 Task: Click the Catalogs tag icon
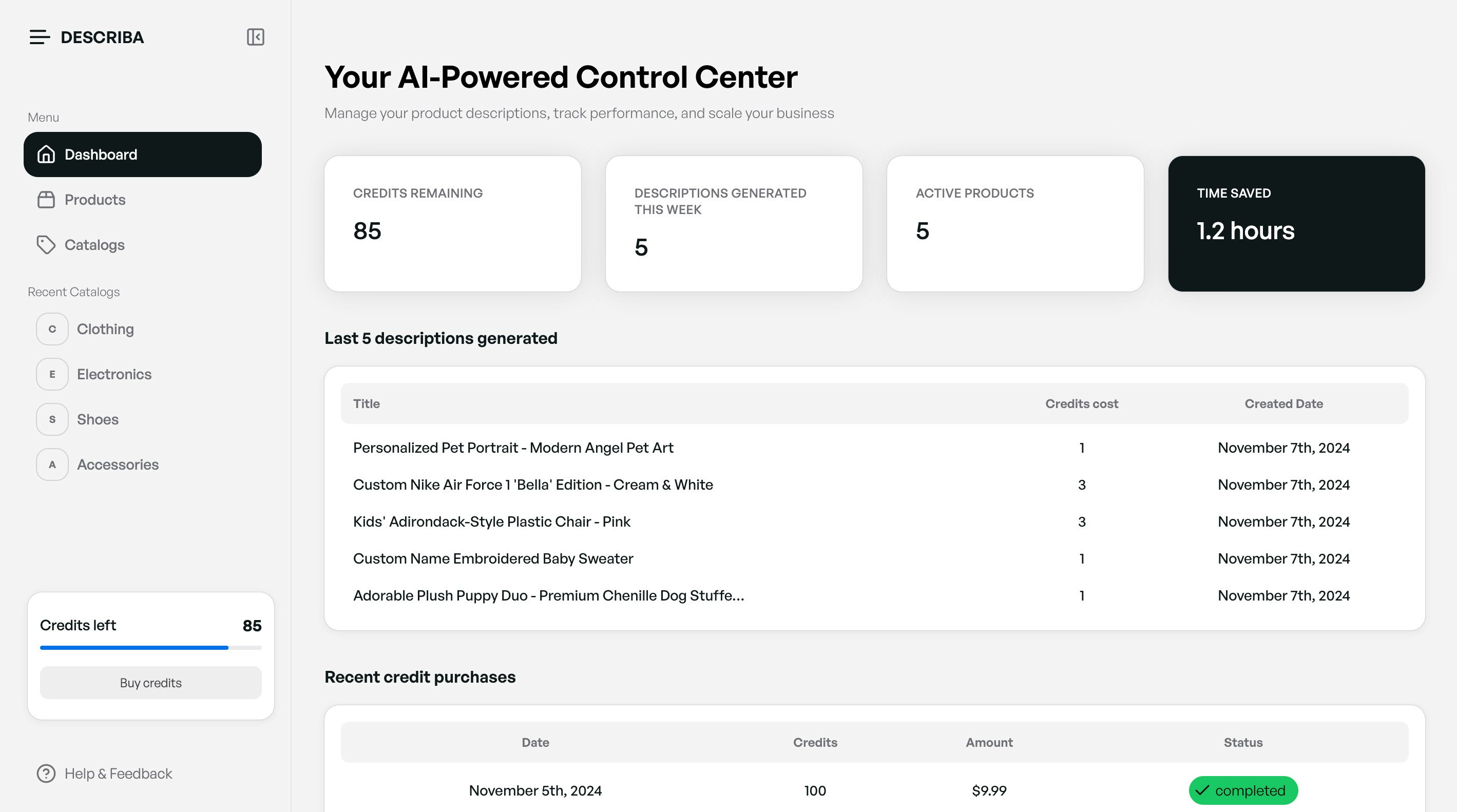pyautogui.click(x=46, y=245)
